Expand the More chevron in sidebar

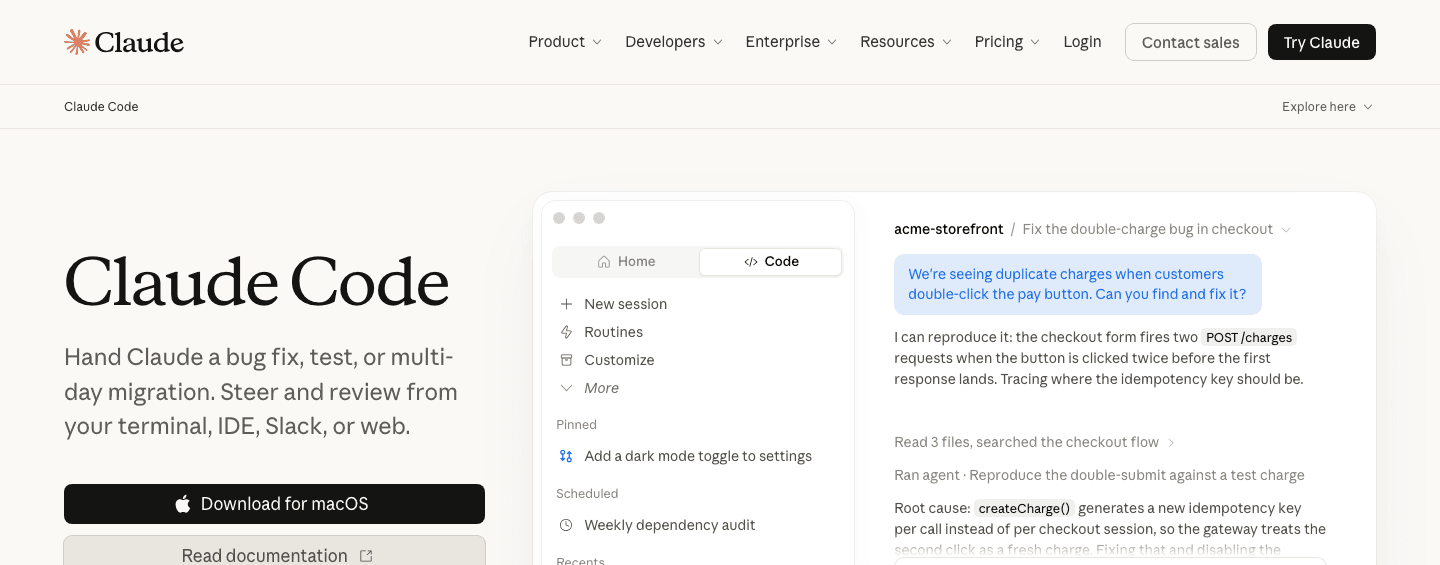pos(566,388)
